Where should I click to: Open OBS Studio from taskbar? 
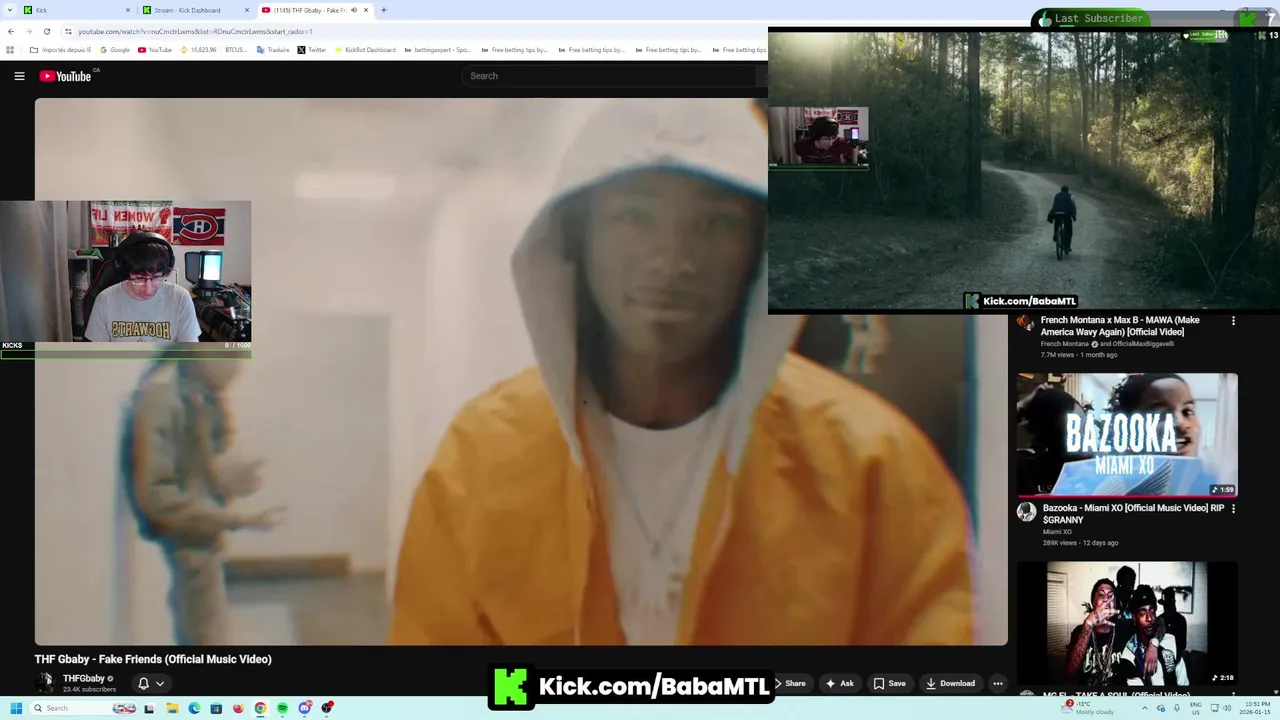click(x=327, y=708)
